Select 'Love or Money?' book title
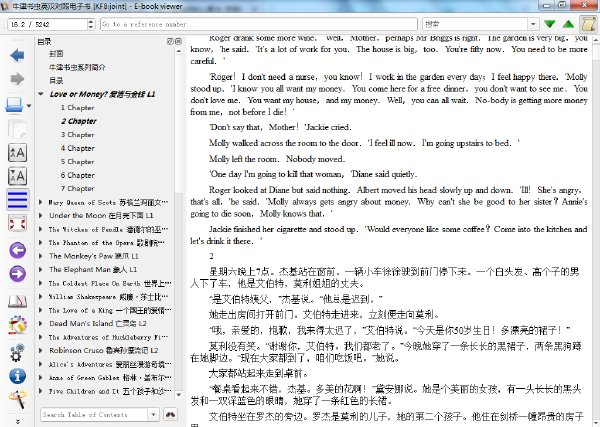The height and width of the screenshot is (427, 600). click(102, 94)
